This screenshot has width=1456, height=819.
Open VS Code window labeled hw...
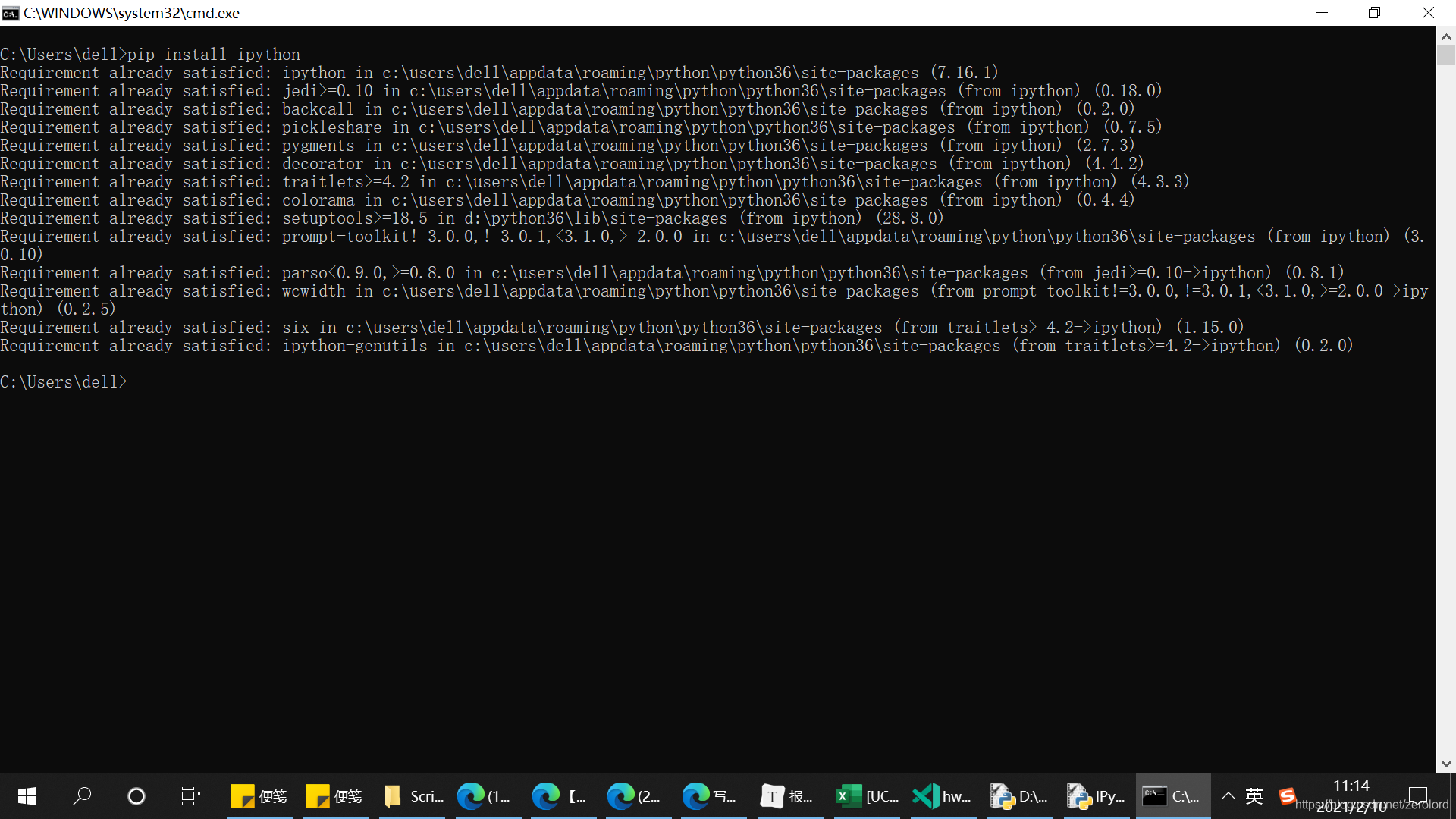coord(943,796)
